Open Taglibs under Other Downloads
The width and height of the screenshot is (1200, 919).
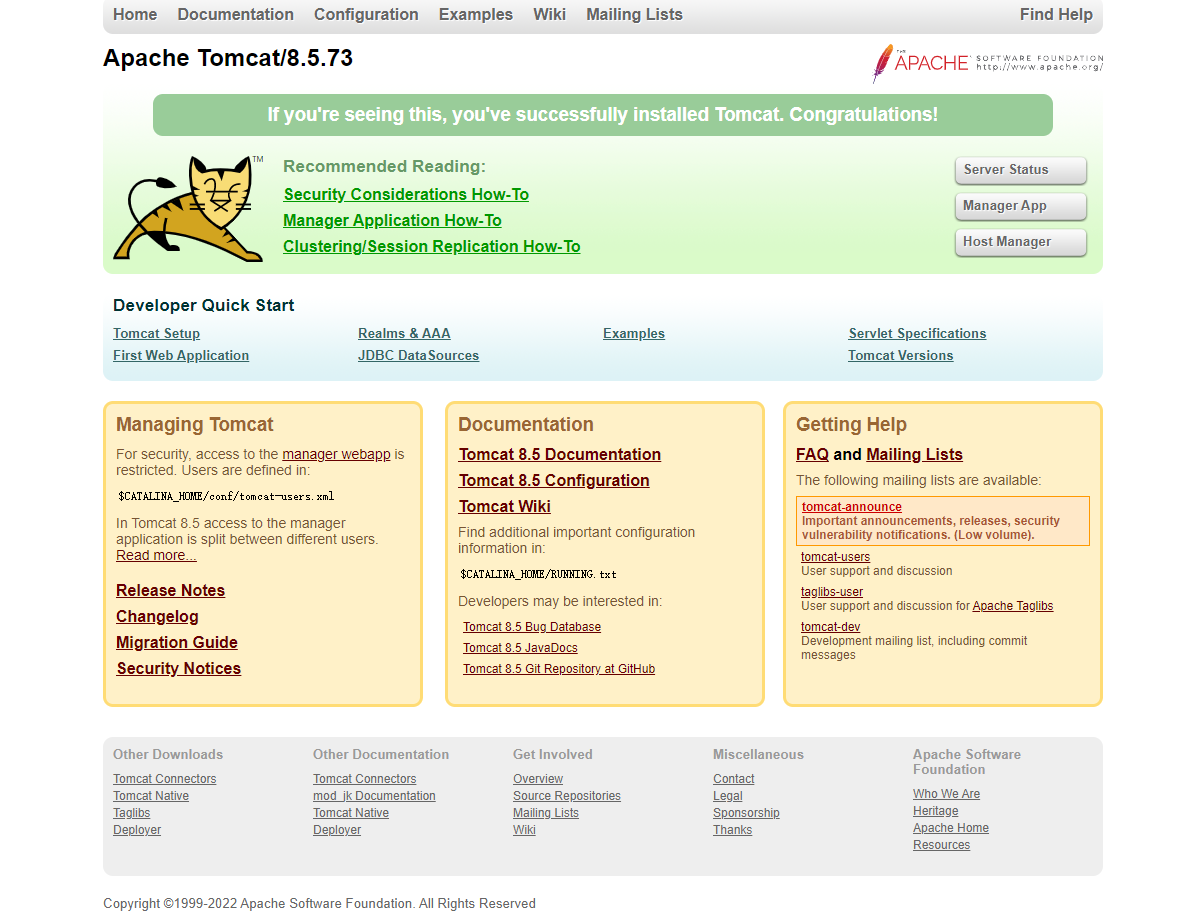pos(131,813)
